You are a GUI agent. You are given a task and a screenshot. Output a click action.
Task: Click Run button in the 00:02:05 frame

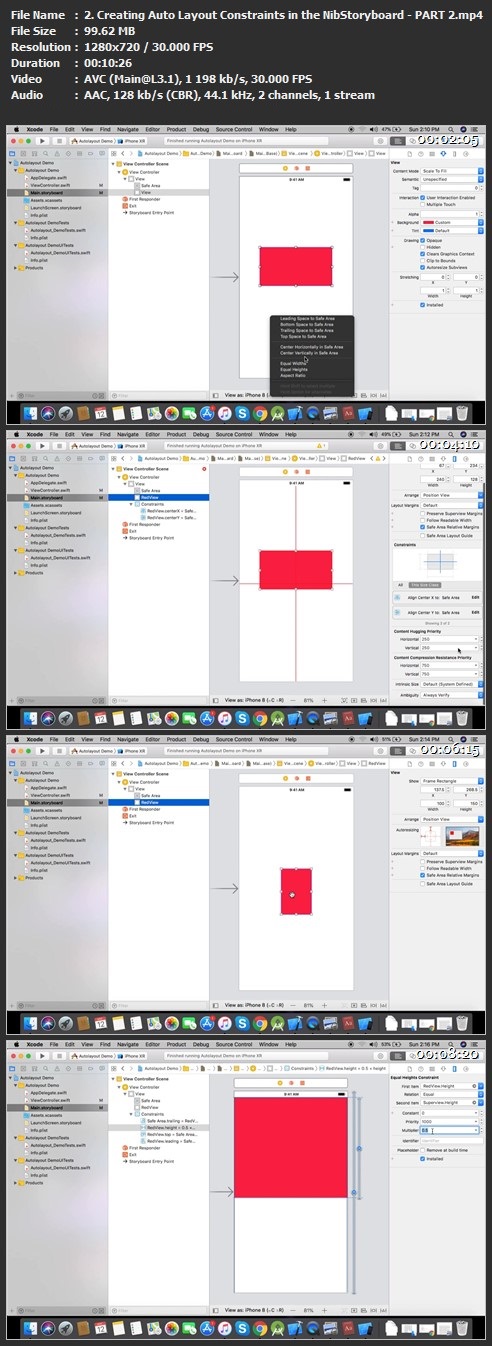(x=42, y=139)
